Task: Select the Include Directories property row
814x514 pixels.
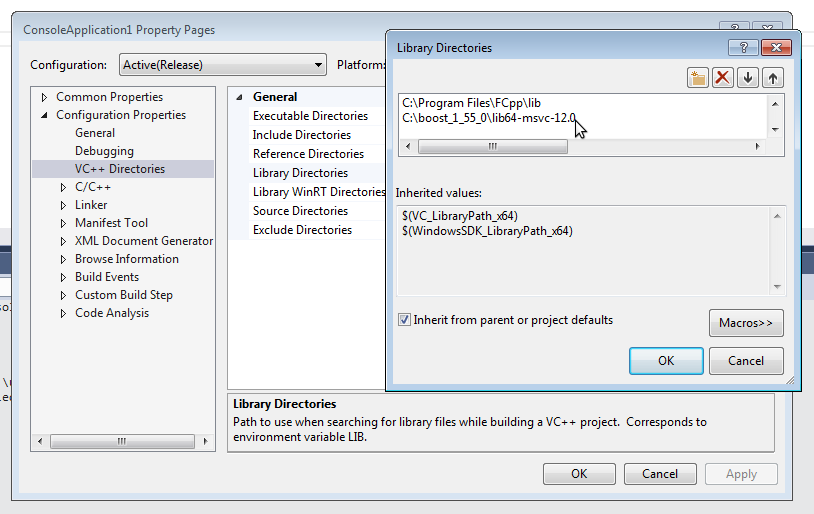Action: (301, 135)
